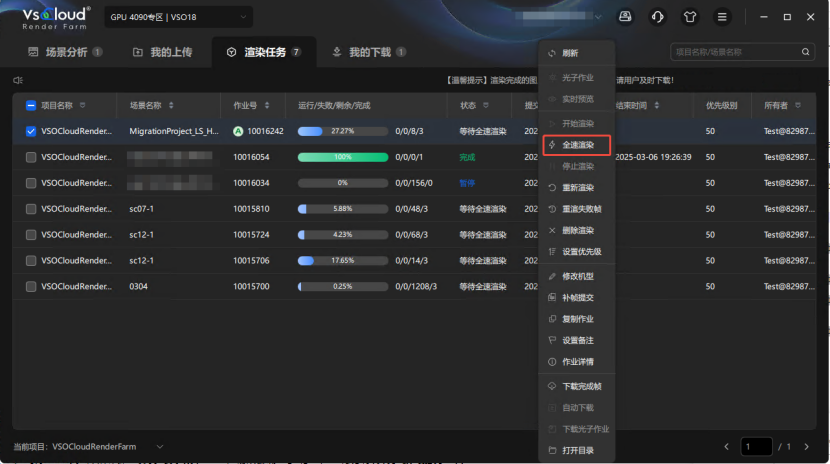Check the checkbox for job 10016054

(x=31, y=157)
